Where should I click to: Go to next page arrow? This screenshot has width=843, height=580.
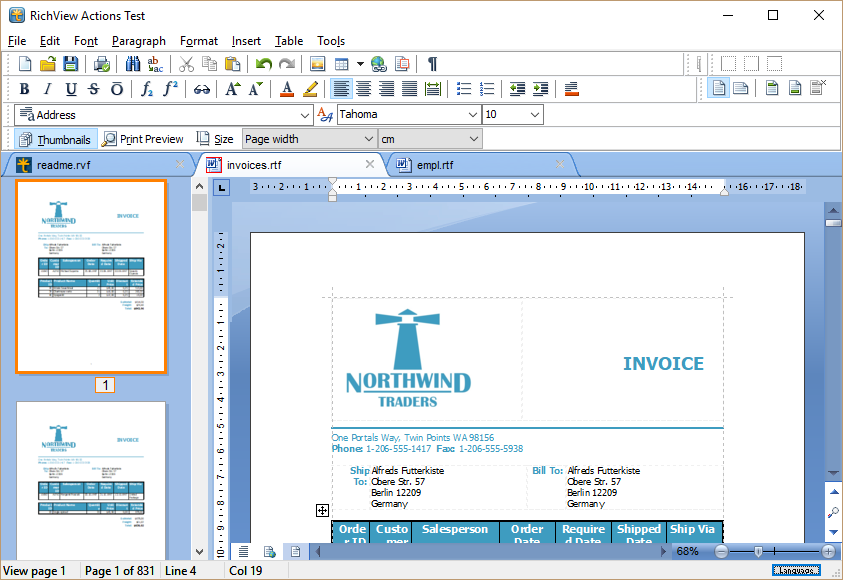click(x=833, y=532)
